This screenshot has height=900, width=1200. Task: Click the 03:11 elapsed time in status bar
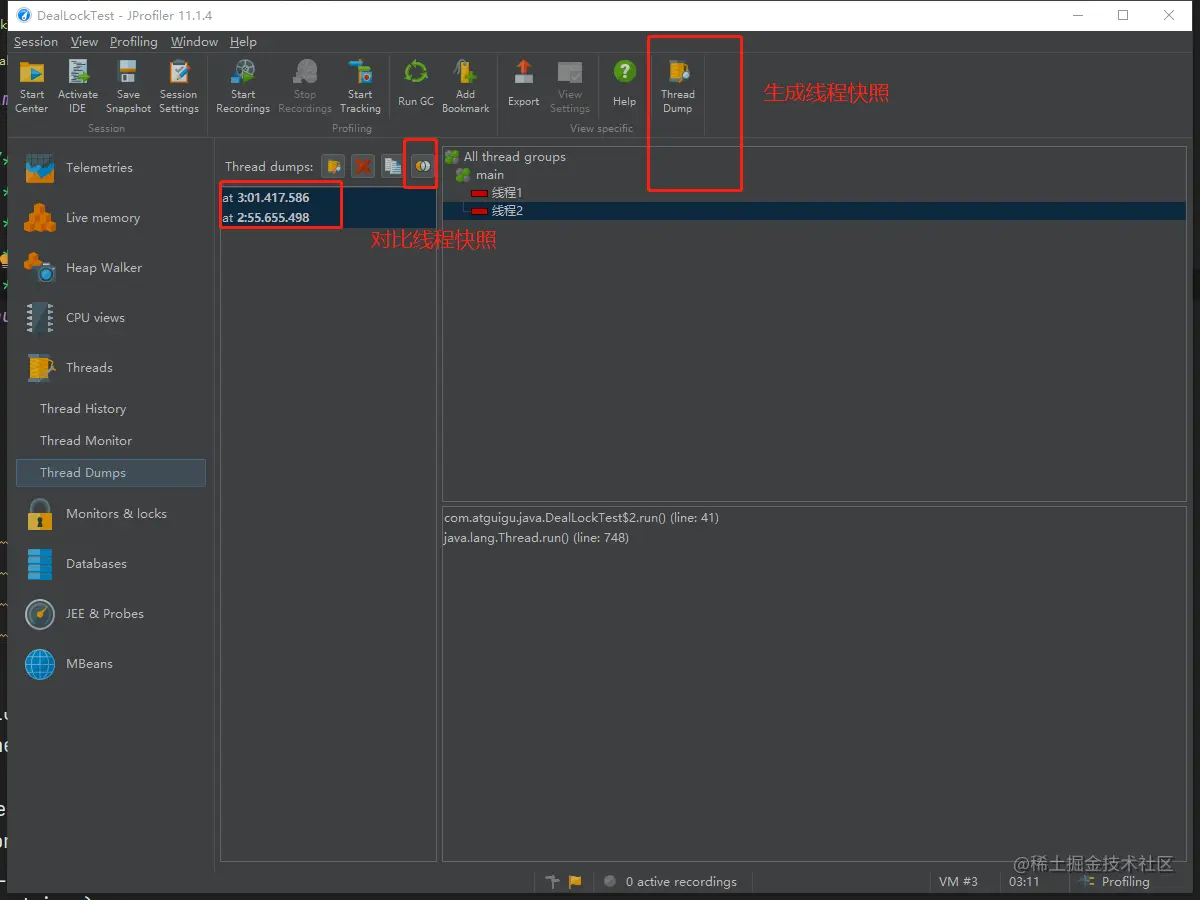pyautogui.click(x=1024, y=882)
